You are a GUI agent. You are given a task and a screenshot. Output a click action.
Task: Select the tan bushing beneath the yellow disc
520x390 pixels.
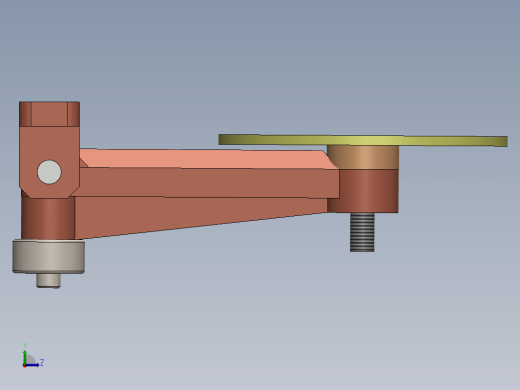point(363,157)
